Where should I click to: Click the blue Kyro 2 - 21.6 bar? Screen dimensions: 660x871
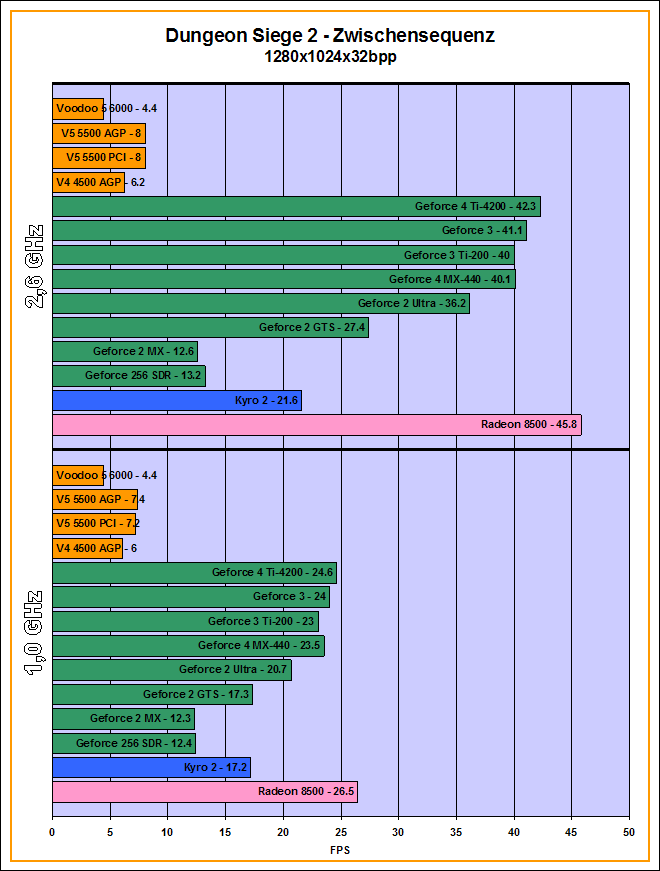[176, 401]
